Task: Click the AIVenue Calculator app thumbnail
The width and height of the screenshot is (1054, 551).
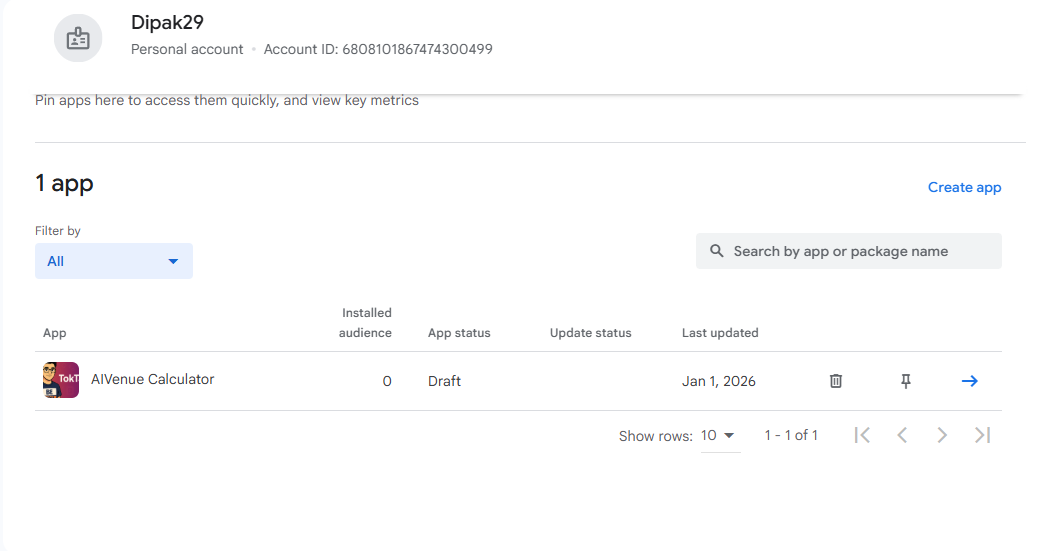Action: tap(61, 380)
